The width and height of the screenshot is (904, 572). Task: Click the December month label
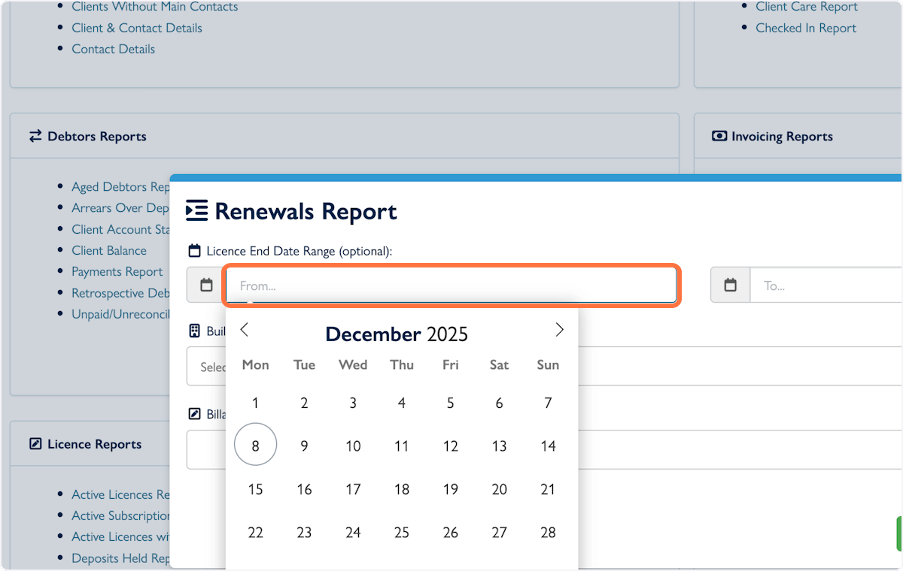[373, 334]
